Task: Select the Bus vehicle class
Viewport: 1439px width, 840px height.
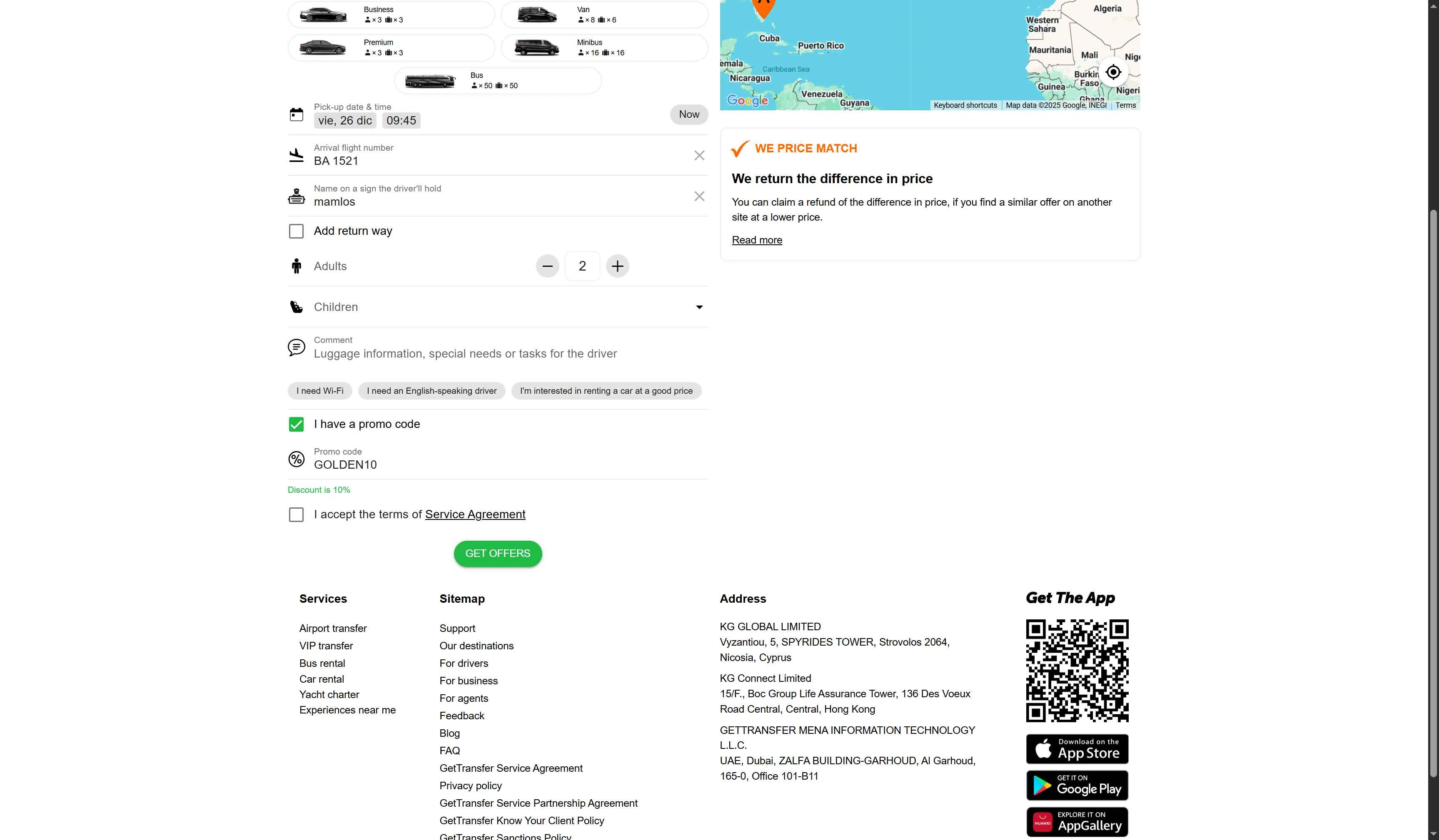Action: click(x=497, y=80)
